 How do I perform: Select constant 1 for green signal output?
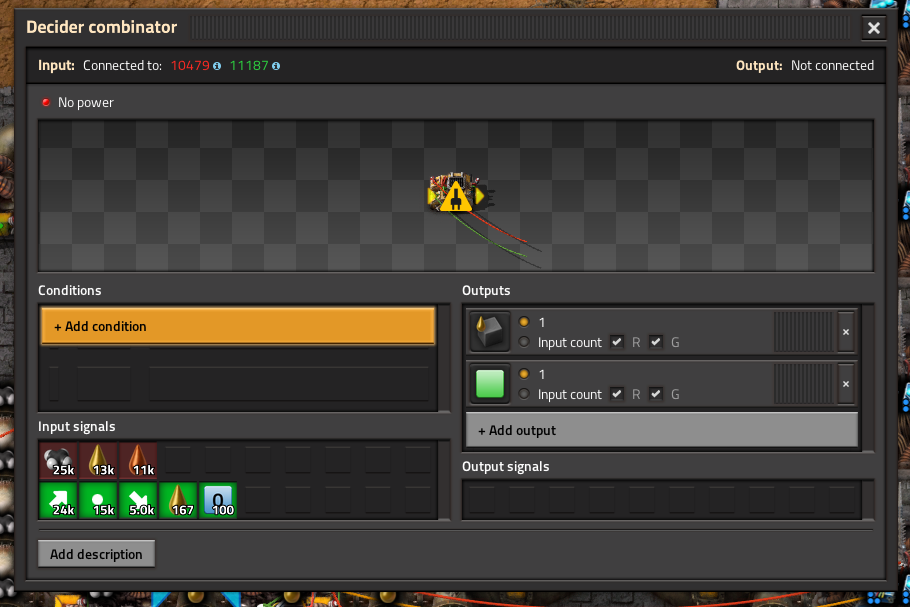(524, 374)
